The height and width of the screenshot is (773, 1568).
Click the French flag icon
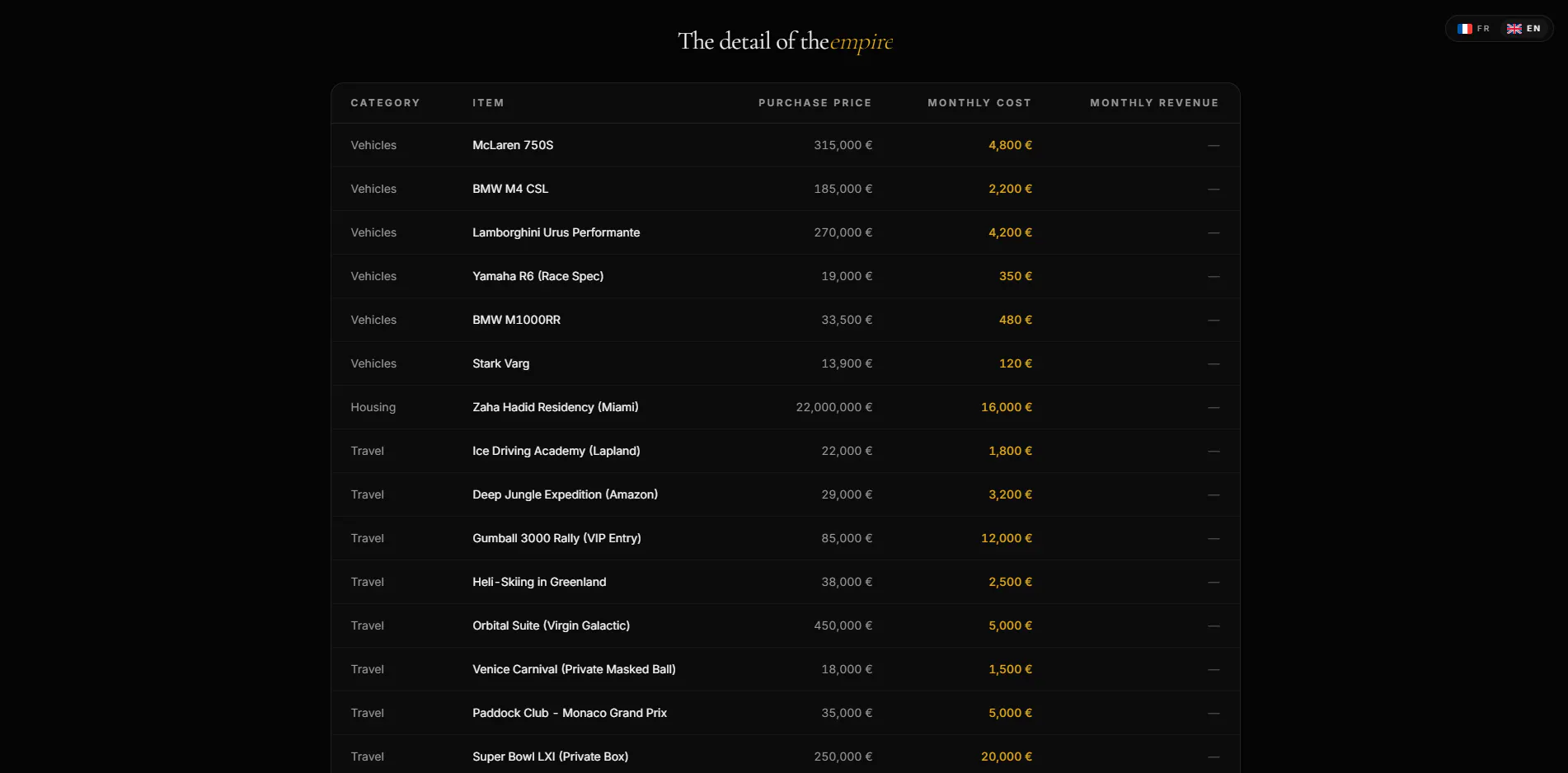click(1465, 29)
